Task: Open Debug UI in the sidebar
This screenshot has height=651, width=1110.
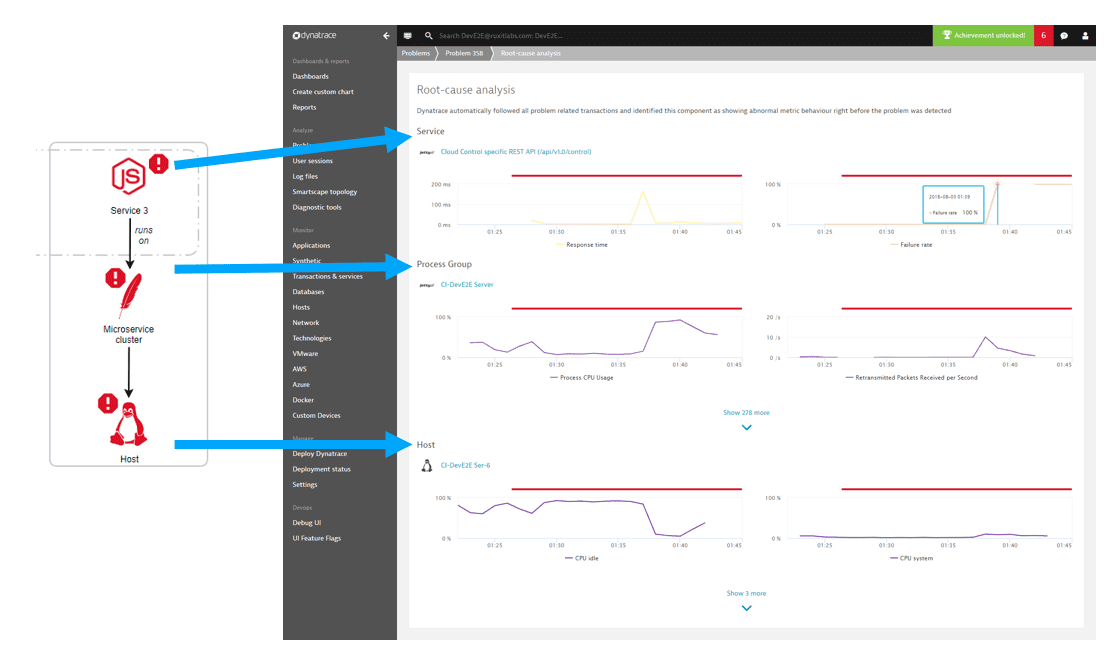Action: click(307, 523)
